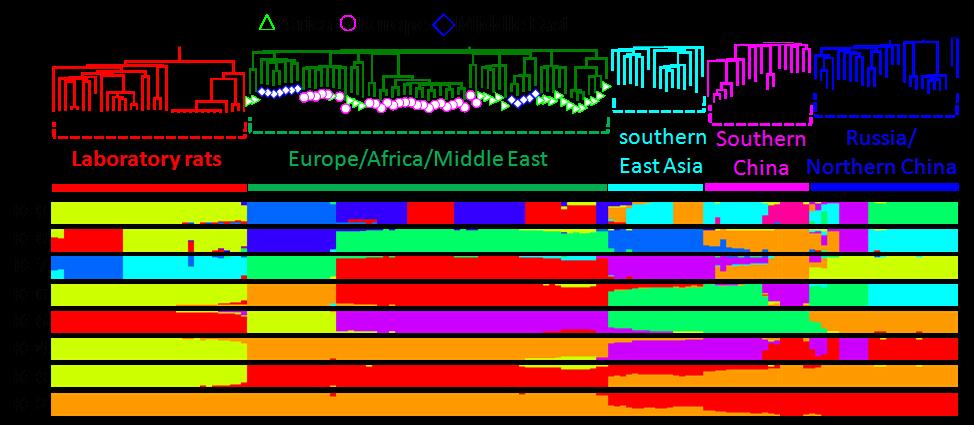The width and height of the screenshot is (974, 425).
Task: Click the green triangle Africa legend marker
Action: pyautogui.click(x=267, y=22)
